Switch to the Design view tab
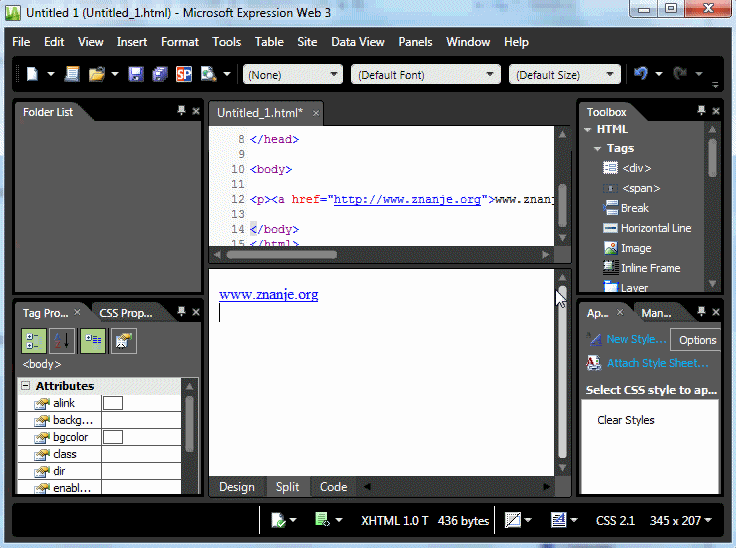736x548 pixels. coord(237,487)
